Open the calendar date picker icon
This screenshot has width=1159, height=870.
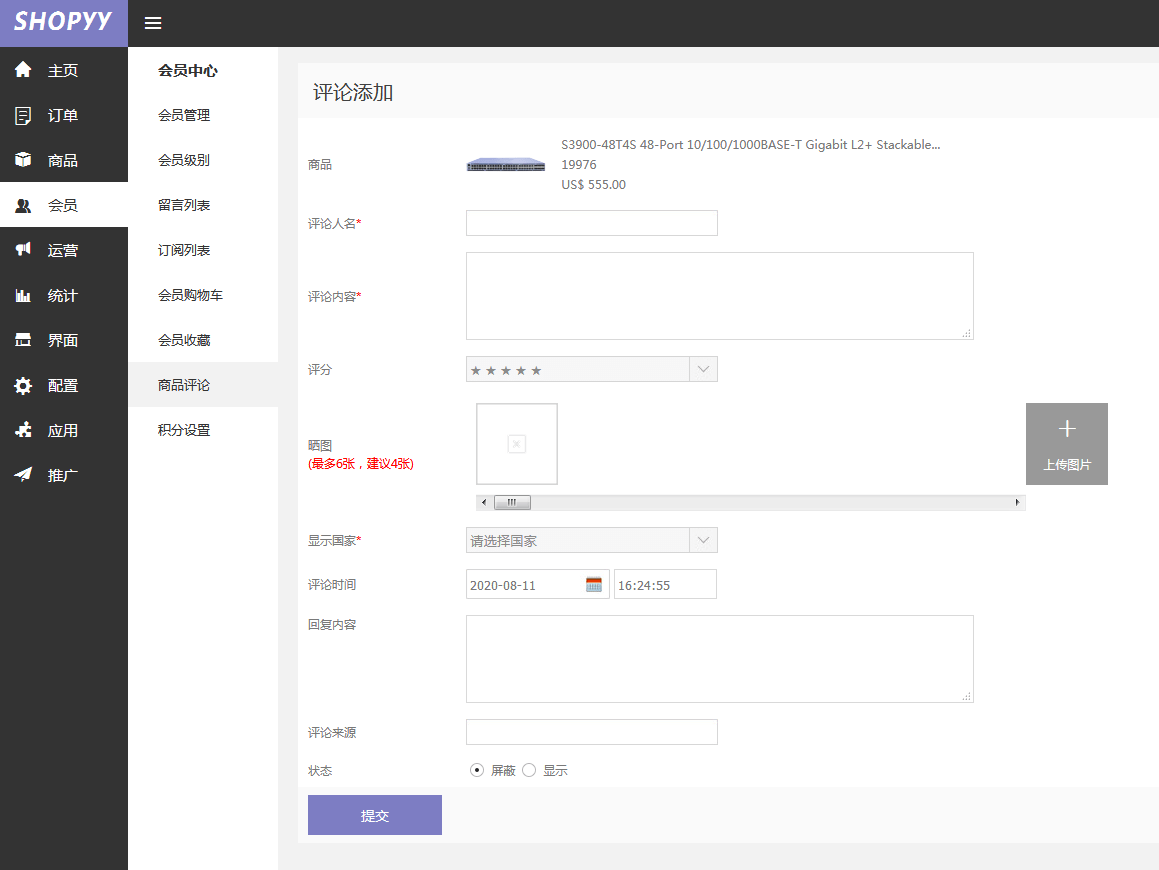[594, 585]
